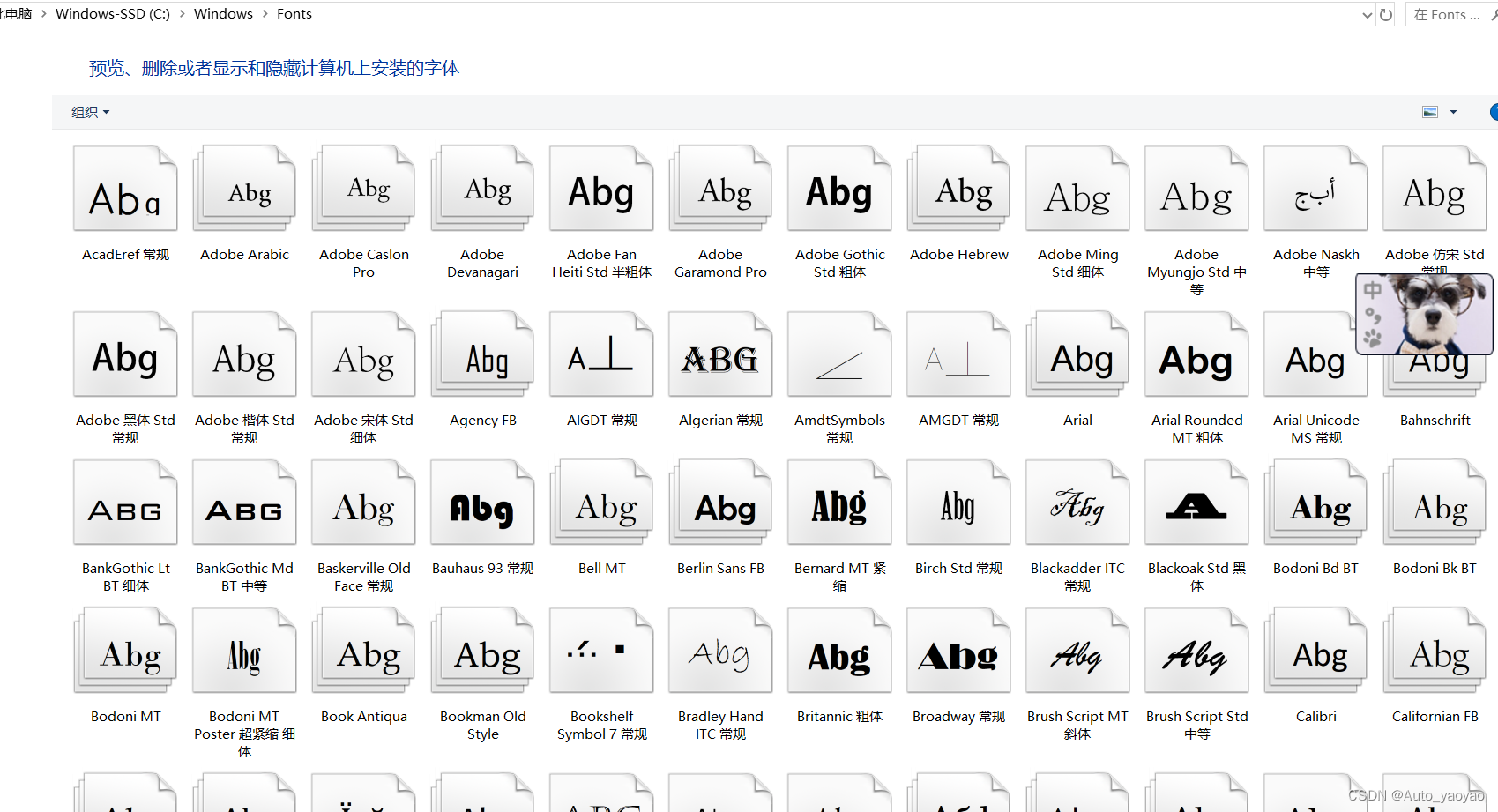Select the AMGDT font icon

(958, 354)
